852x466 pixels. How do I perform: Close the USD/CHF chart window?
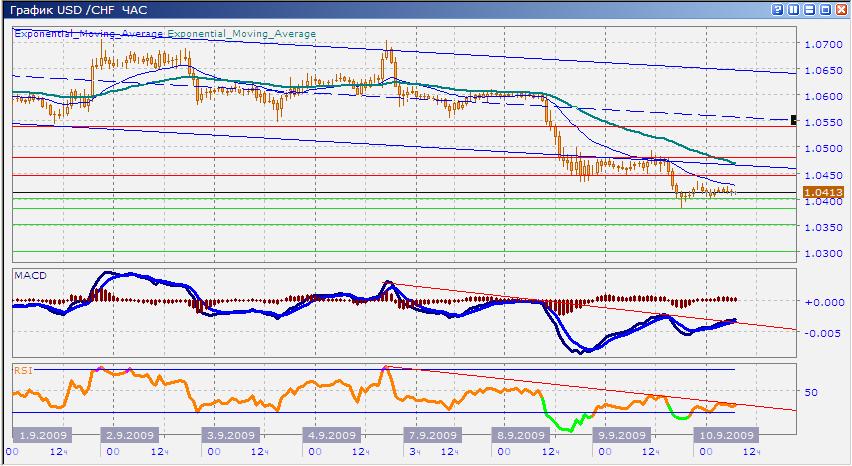tap(841, 9)
